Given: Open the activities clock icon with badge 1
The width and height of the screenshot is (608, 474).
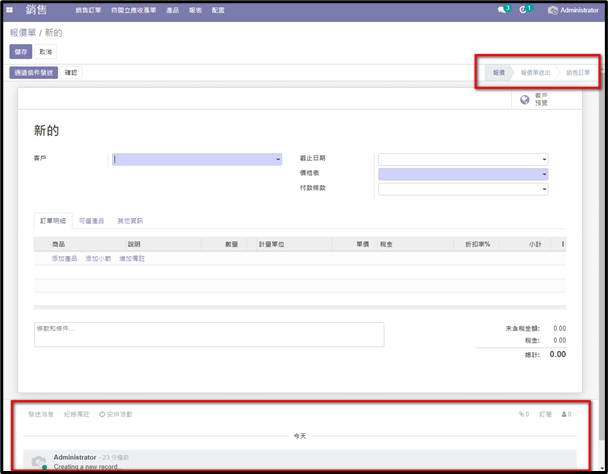Looking at the screenshot, I should 523,10.
